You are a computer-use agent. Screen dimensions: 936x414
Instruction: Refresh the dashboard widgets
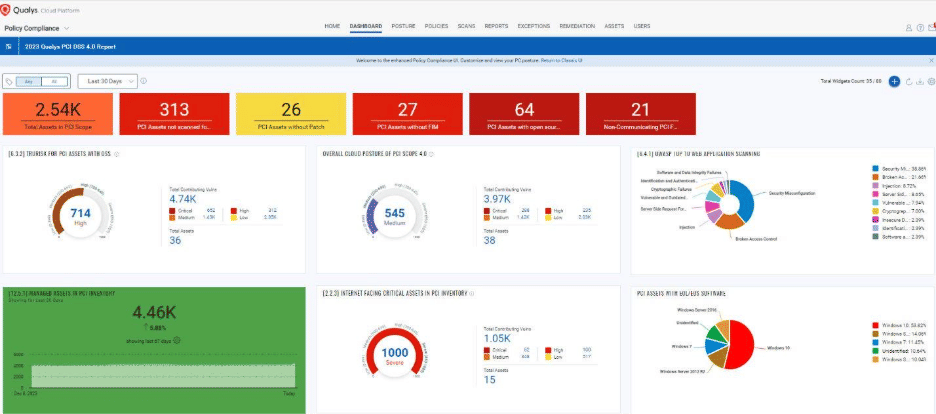tap(909, 82)
